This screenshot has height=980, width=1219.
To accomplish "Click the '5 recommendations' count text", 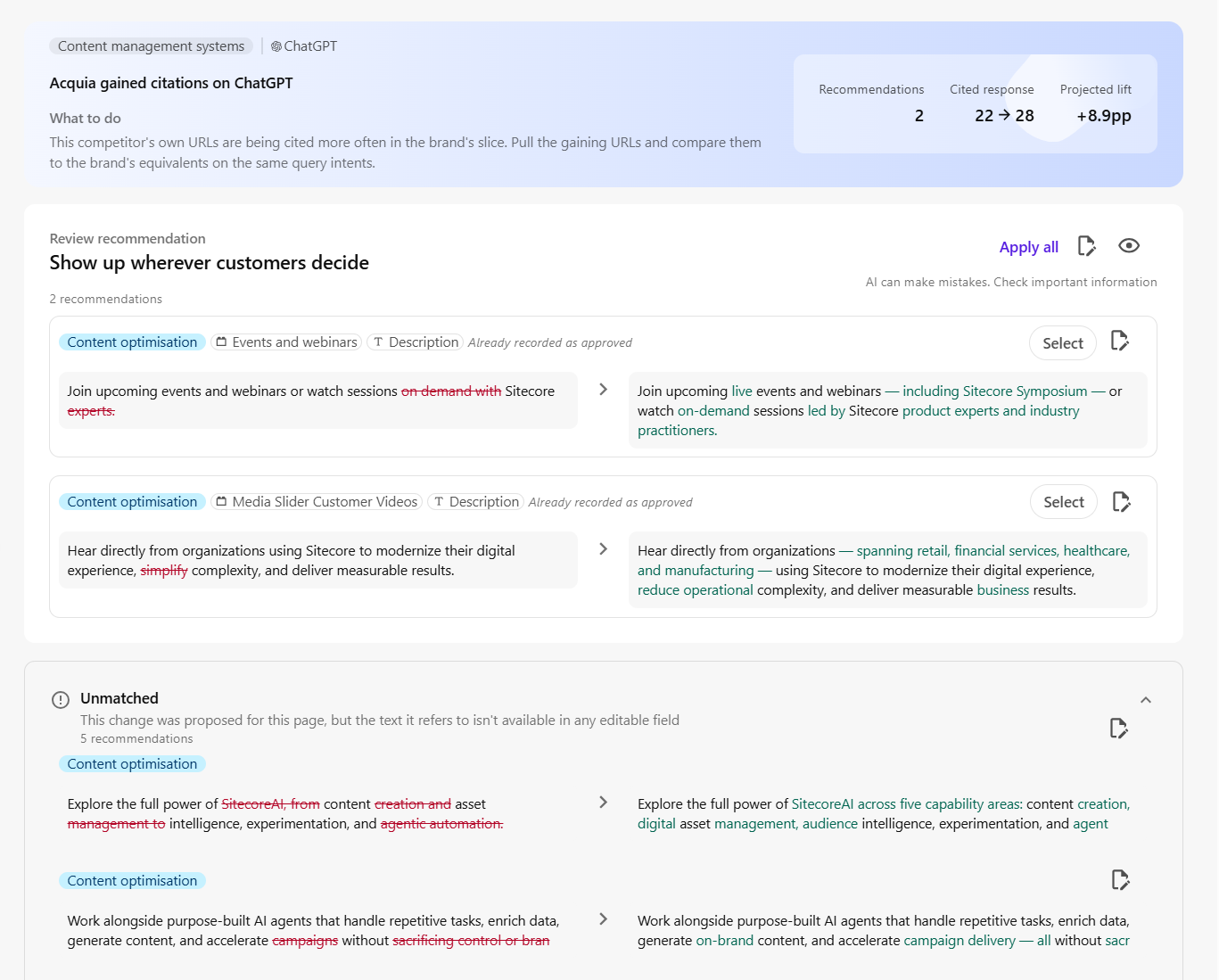I will (136, 739).
